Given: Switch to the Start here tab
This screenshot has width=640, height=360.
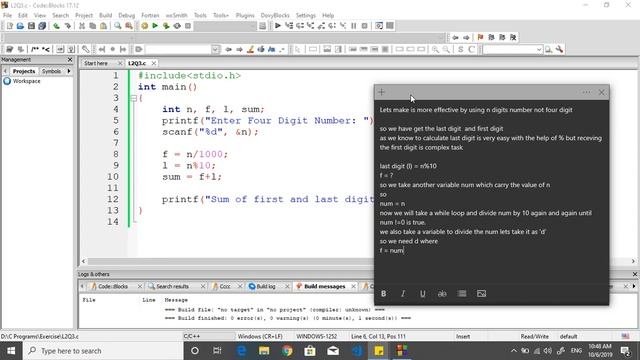Looking at the screenshot, I should pos(96,63).
